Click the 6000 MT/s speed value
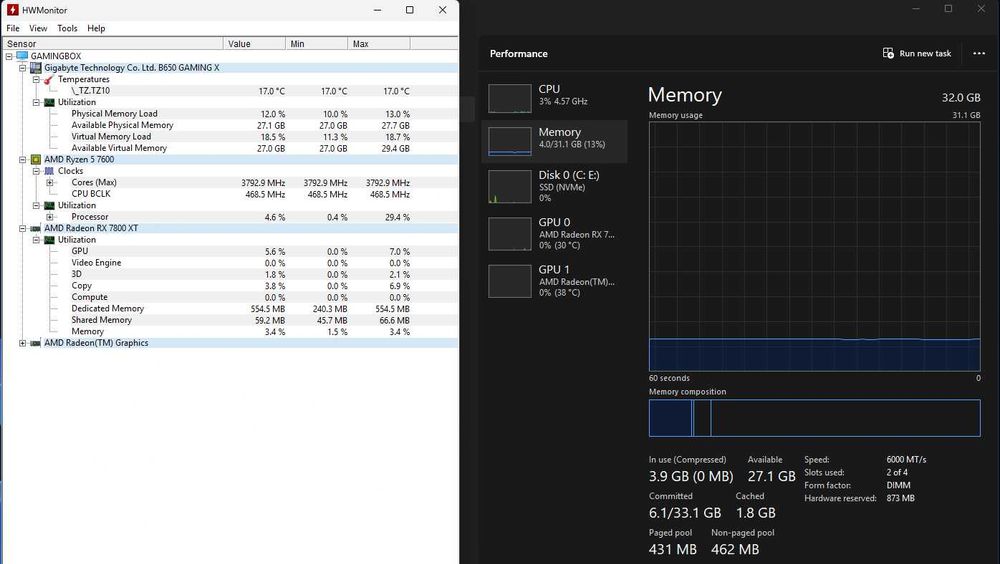This screenshot has width=1000, height=564. coord(906,459)
